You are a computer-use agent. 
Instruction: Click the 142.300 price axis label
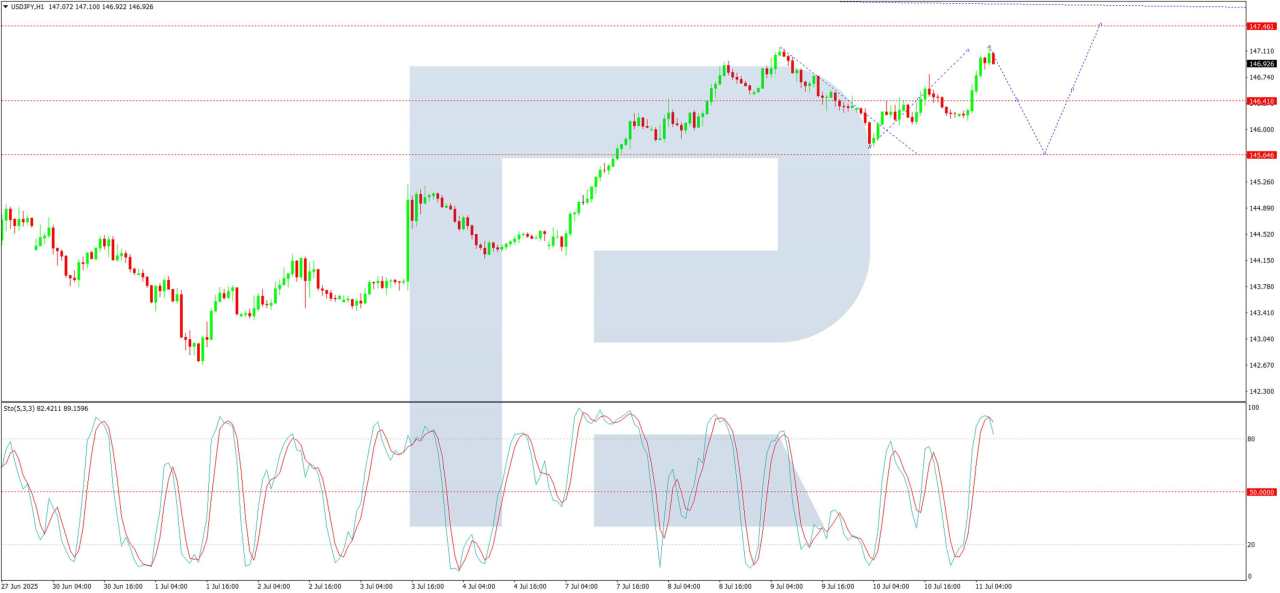(x=1261, y=391)
